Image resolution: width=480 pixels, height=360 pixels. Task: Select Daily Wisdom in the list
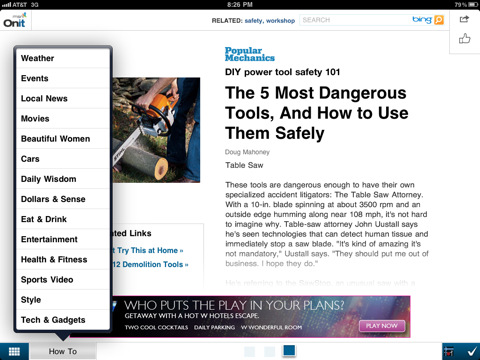point(63,179)
